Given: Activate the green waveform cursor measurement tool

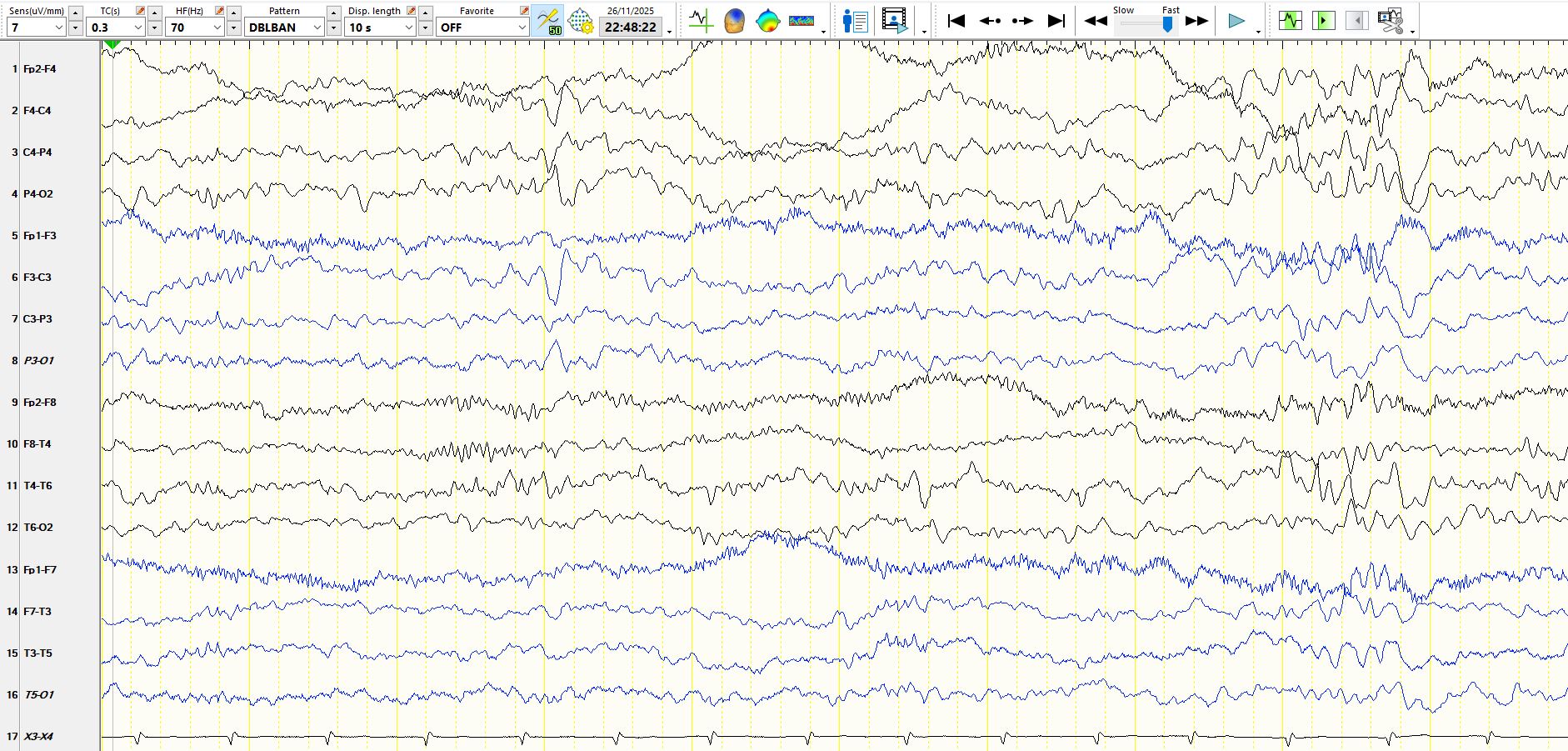Looking at the screenshot, I should coord(701,20).
